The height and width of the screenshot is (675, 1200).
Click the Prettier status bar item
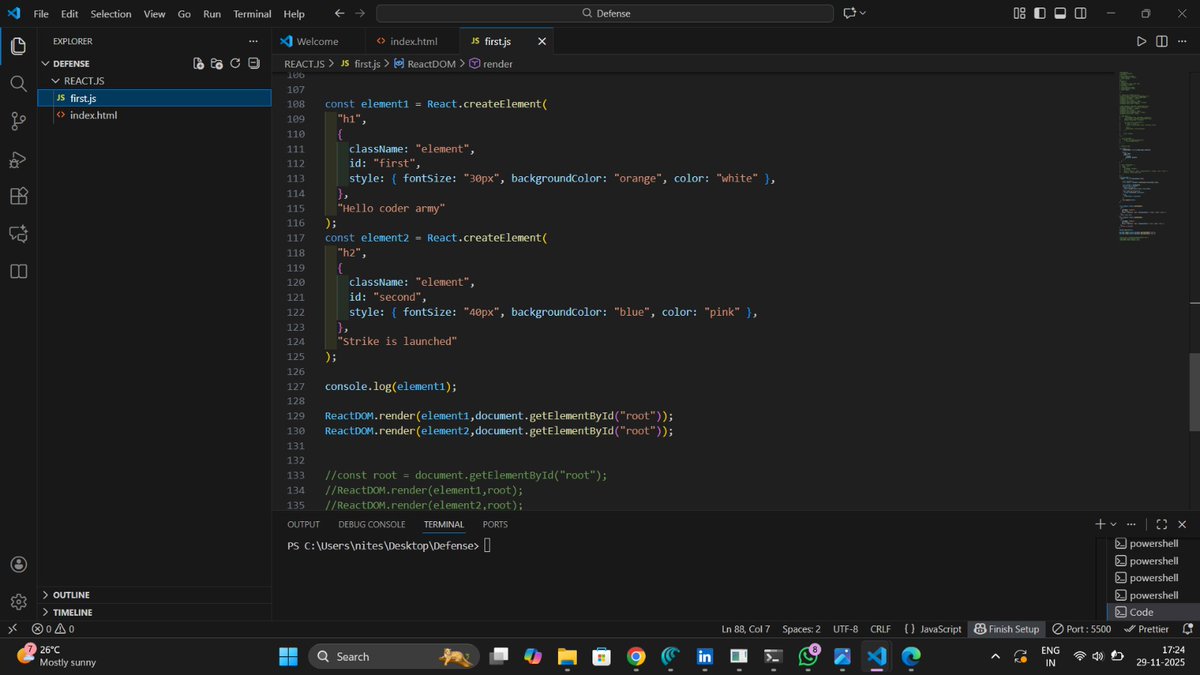point(1146,629)
